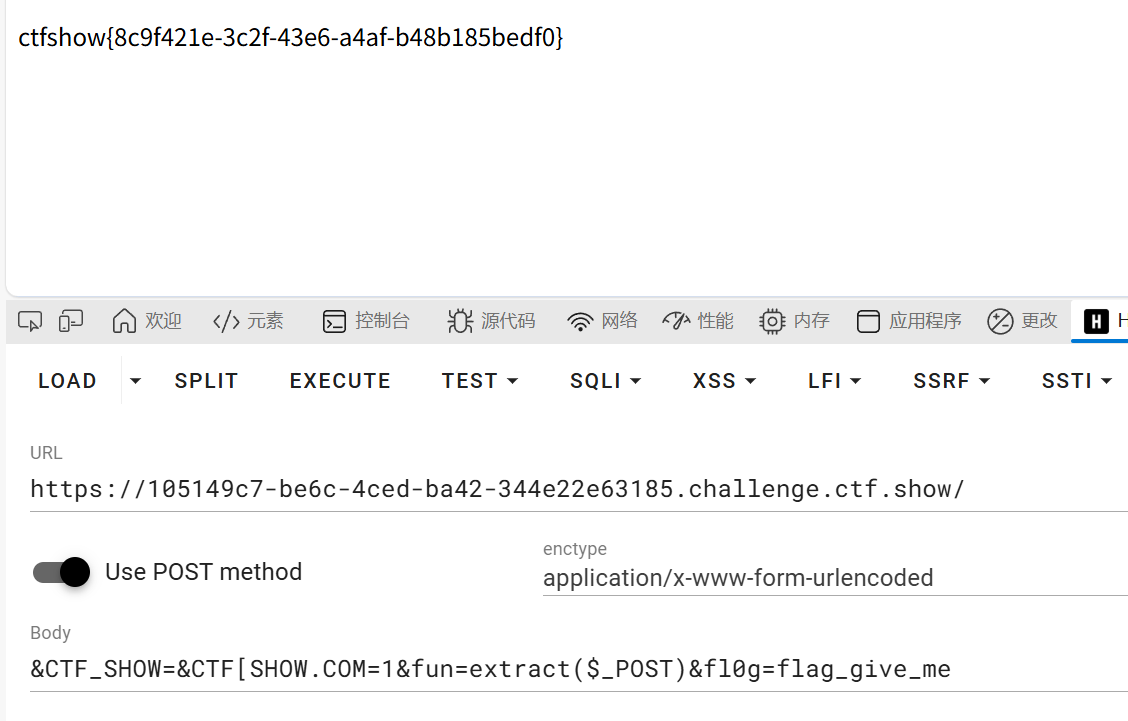Select the HackBar tab icon

pos(1097,321)
